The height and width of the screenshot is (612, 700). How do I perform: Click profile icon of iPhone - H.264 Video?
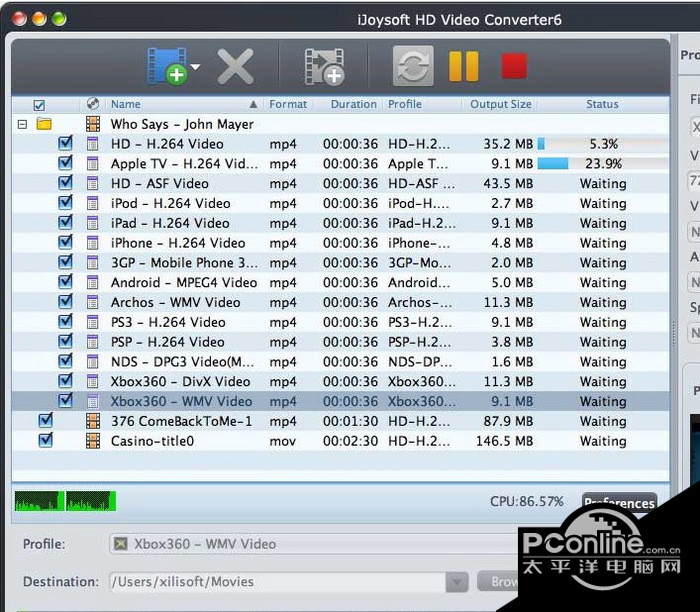click(x=92, y=243)
